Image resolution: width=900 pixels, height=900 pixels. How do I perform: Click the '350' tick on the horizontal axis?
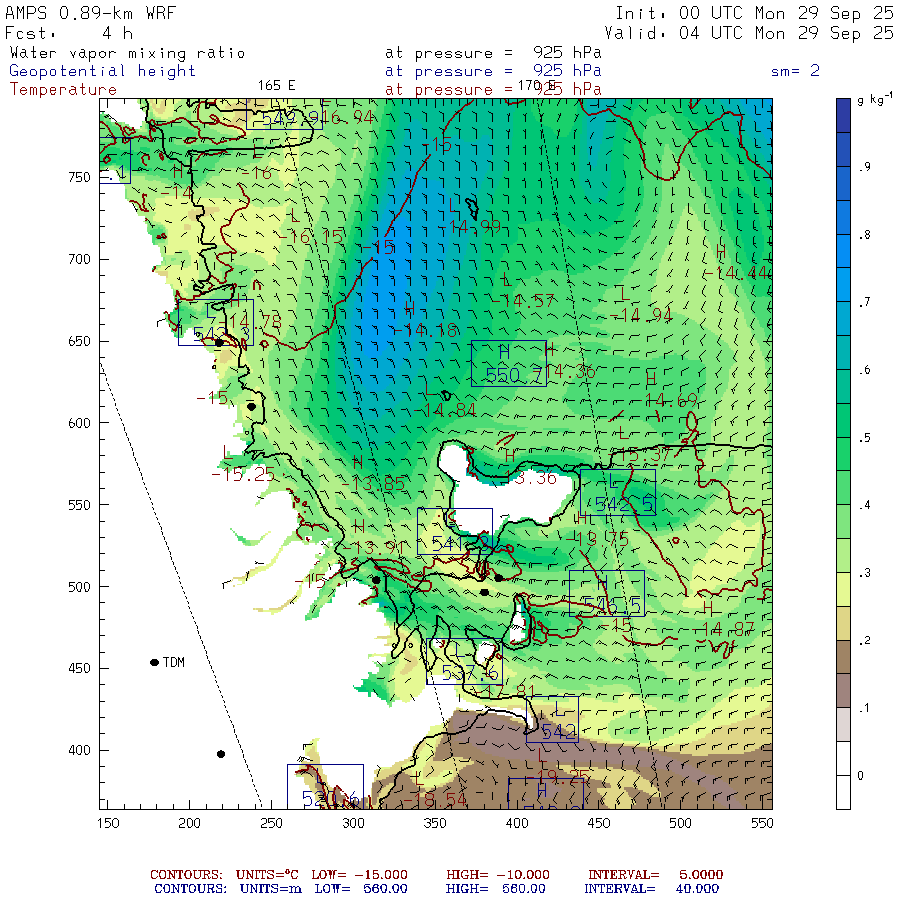coord(435,823)
